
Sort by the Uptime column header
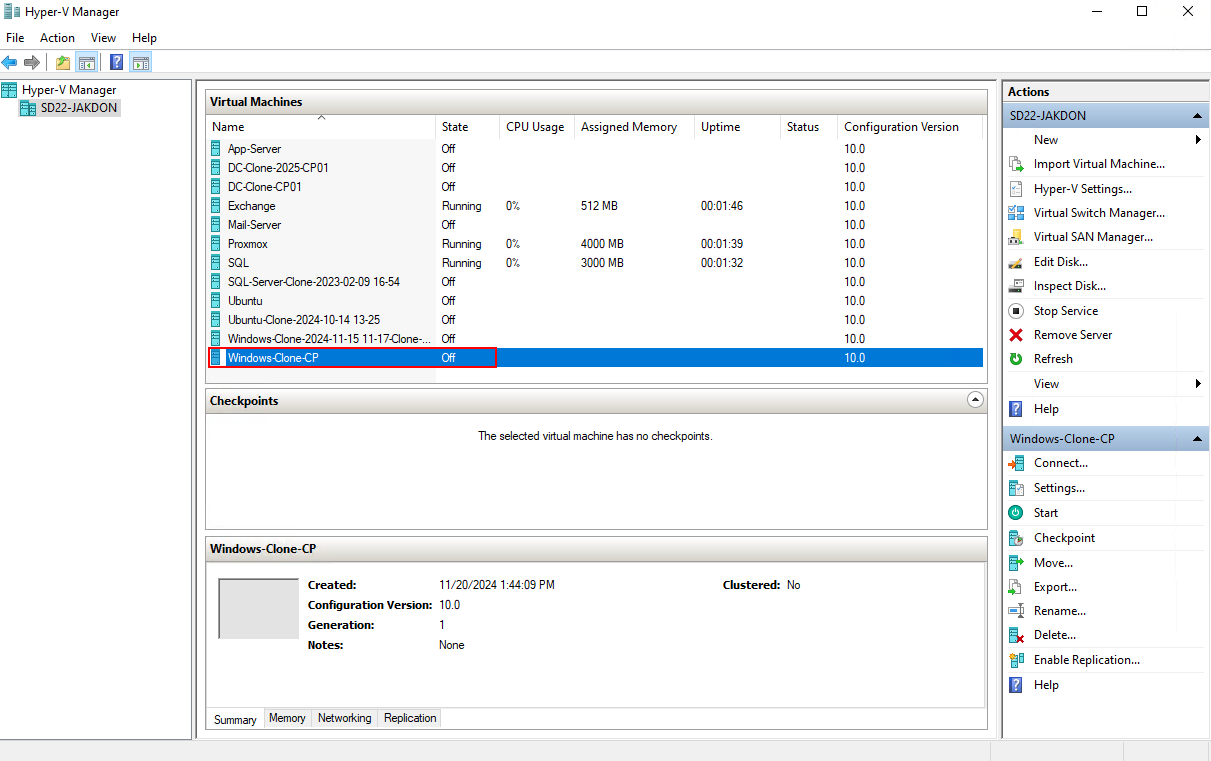point(737,127)
